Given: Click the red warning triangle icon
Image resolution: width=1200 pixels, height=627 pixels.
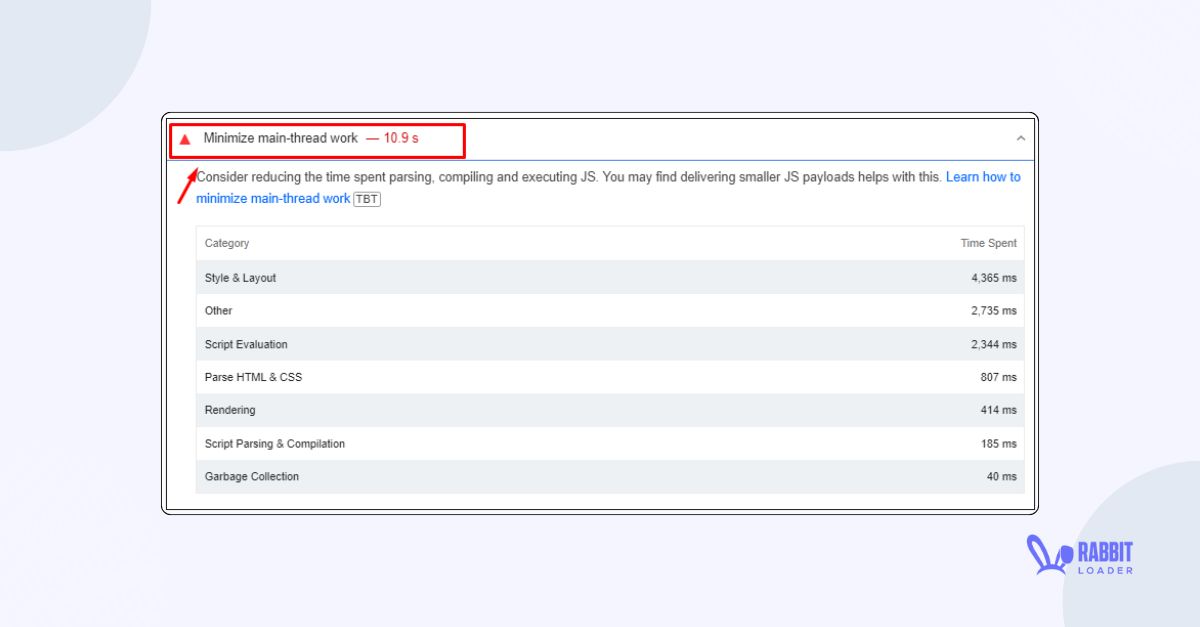Looking at the screenshot, I should pos(184,139).
